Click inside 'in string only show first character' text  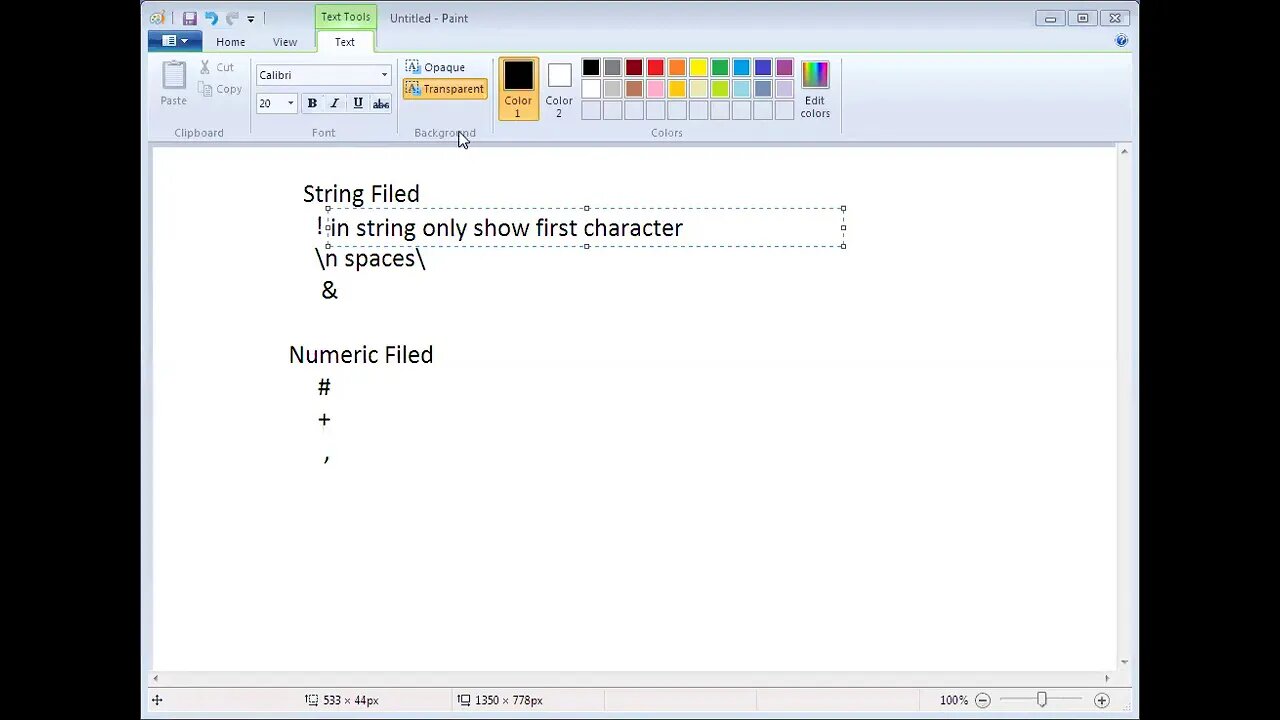tap(507, 228)
